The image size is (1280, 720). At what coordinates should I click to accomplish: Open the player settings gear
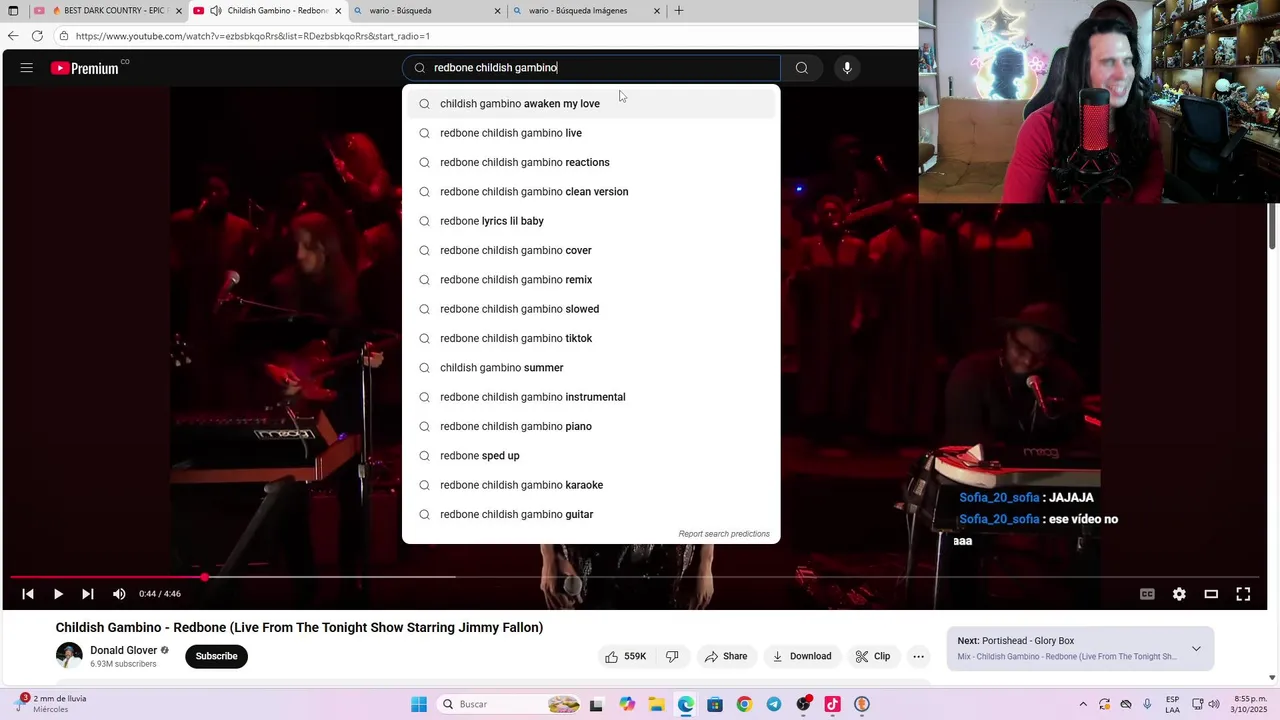point(1179,594)
